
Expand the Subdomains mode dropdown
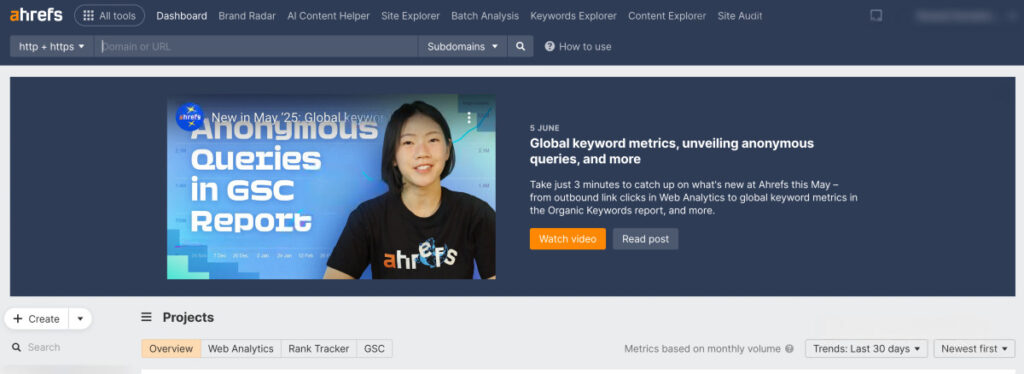[462, 46]
